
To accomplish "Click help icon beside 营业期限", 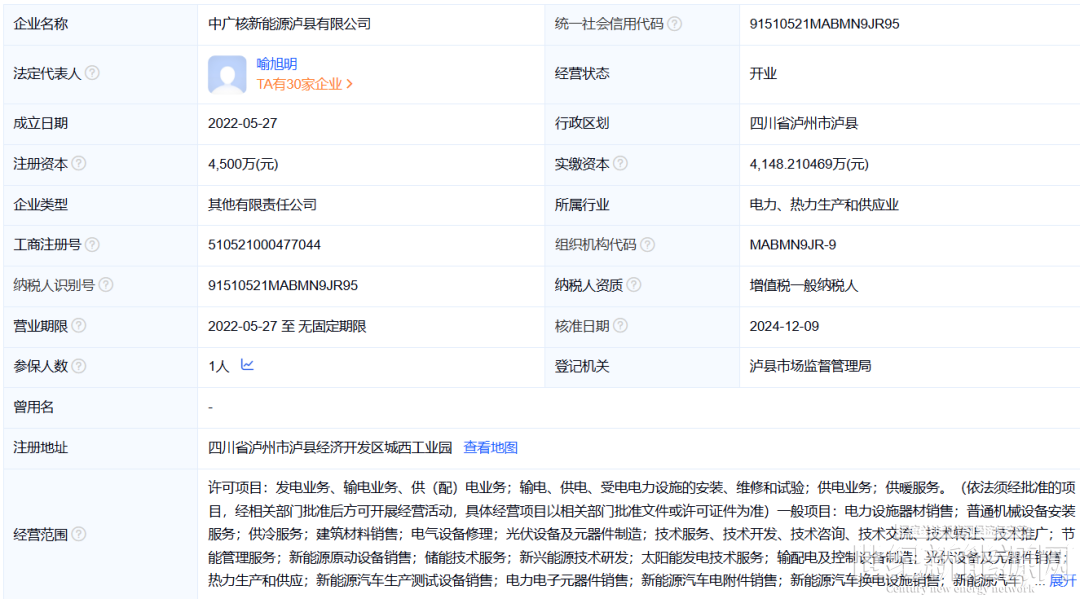I will point(78,326).
